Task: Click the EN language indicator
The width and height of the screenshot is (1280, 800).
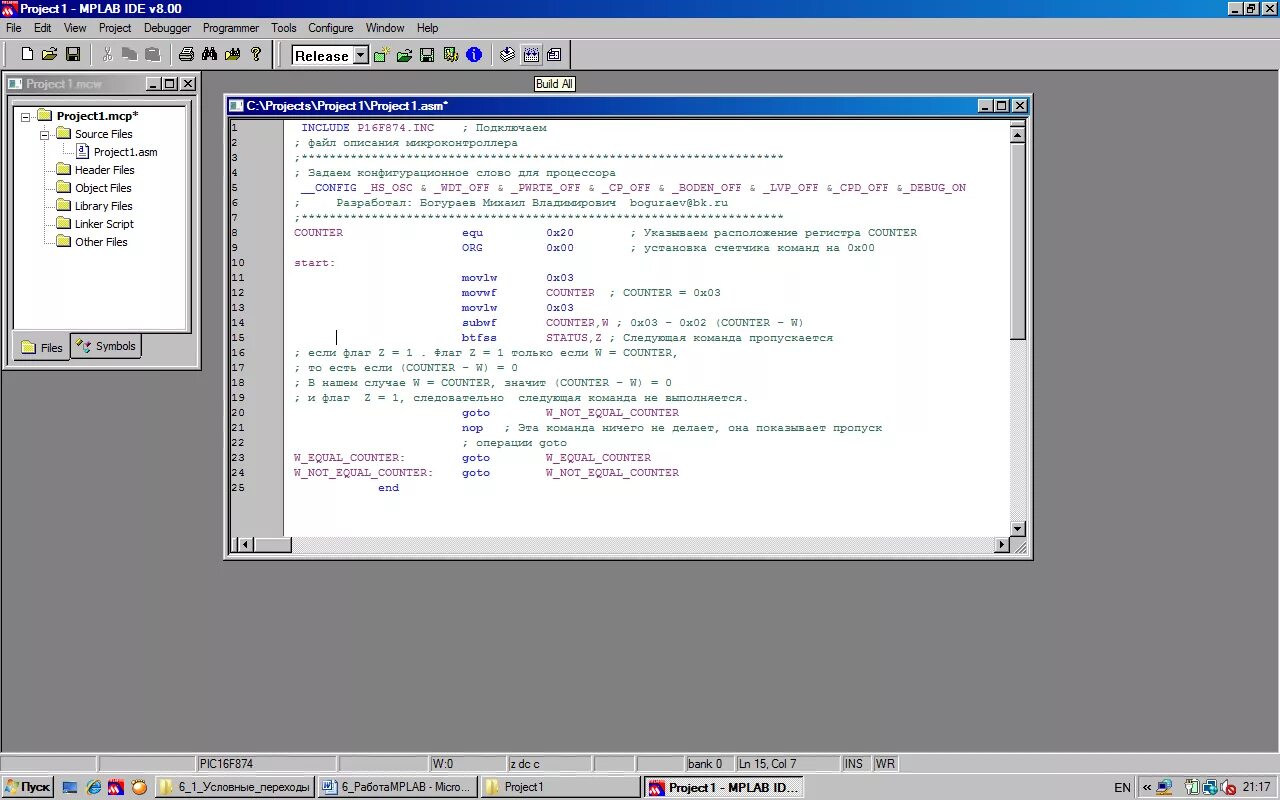Action: click(1122, 787)
